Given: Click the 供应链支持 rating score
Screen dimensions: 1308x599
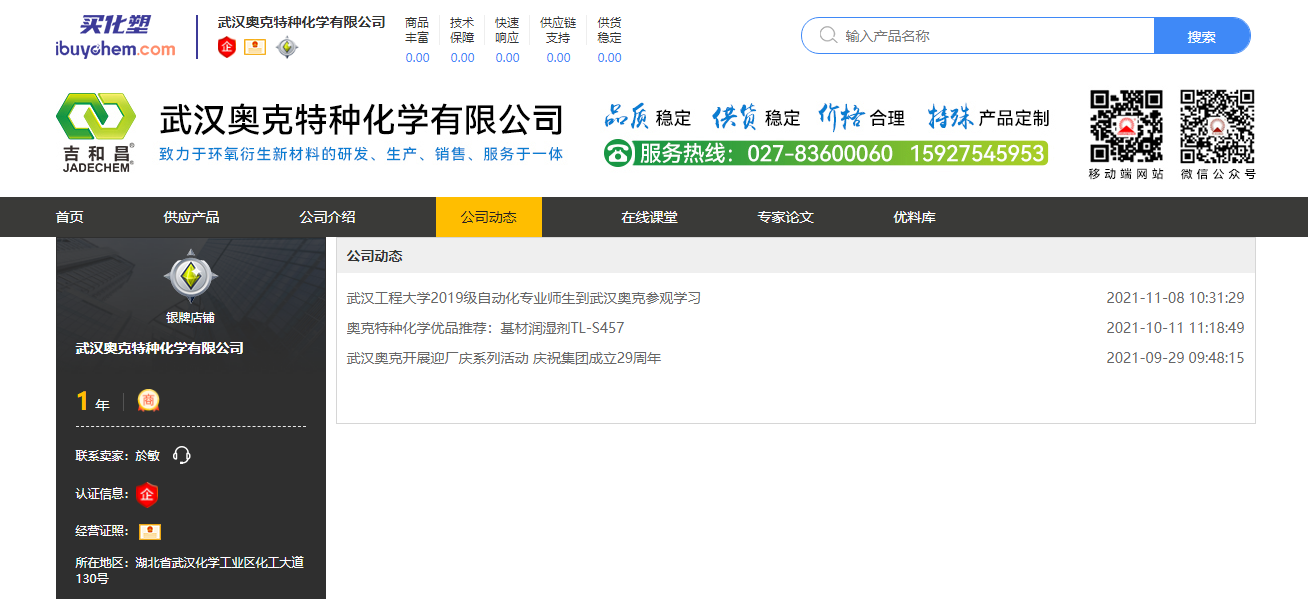Looking at the screenshot, I should click(x=558, y=57).
